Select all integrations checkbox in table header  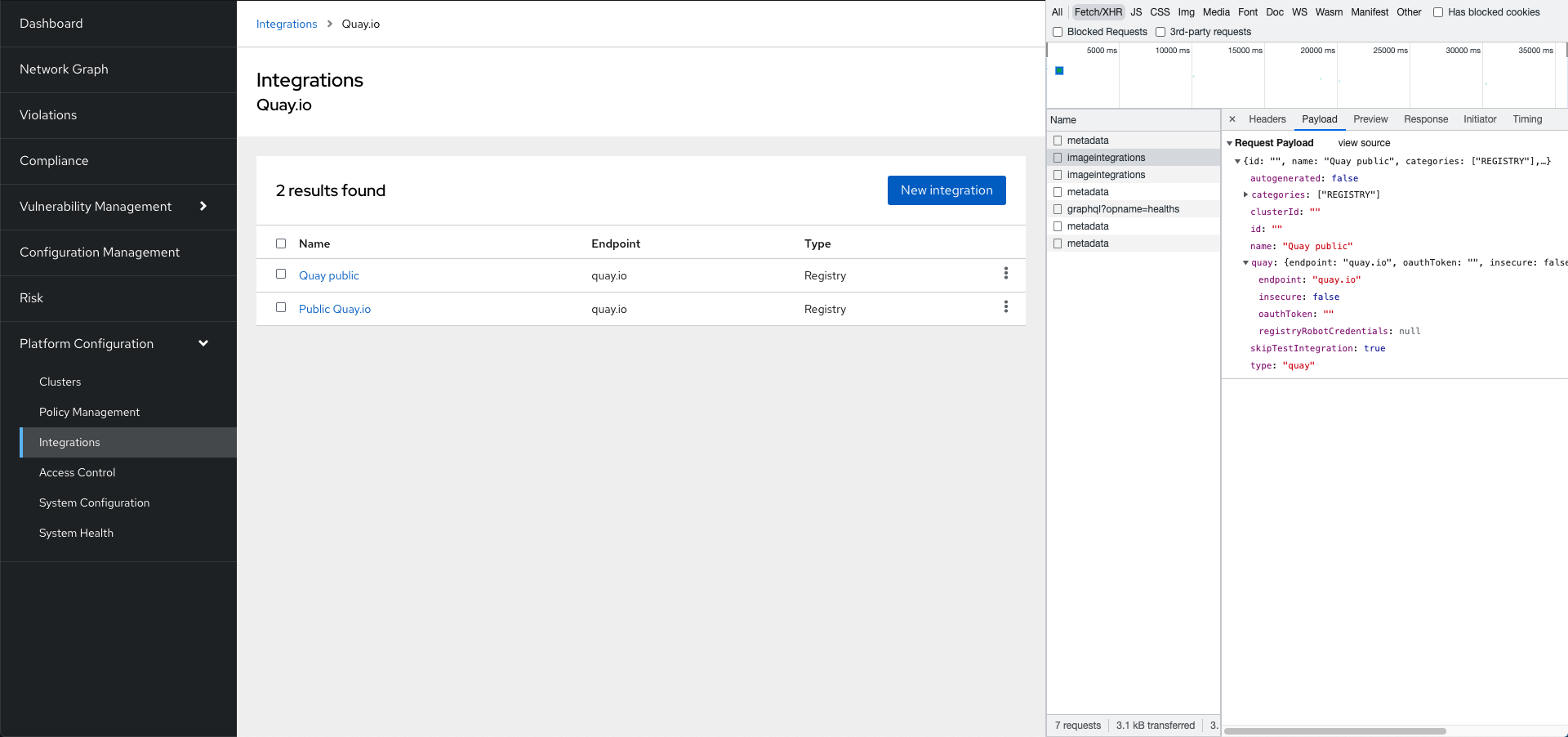(x=281, y=243)
